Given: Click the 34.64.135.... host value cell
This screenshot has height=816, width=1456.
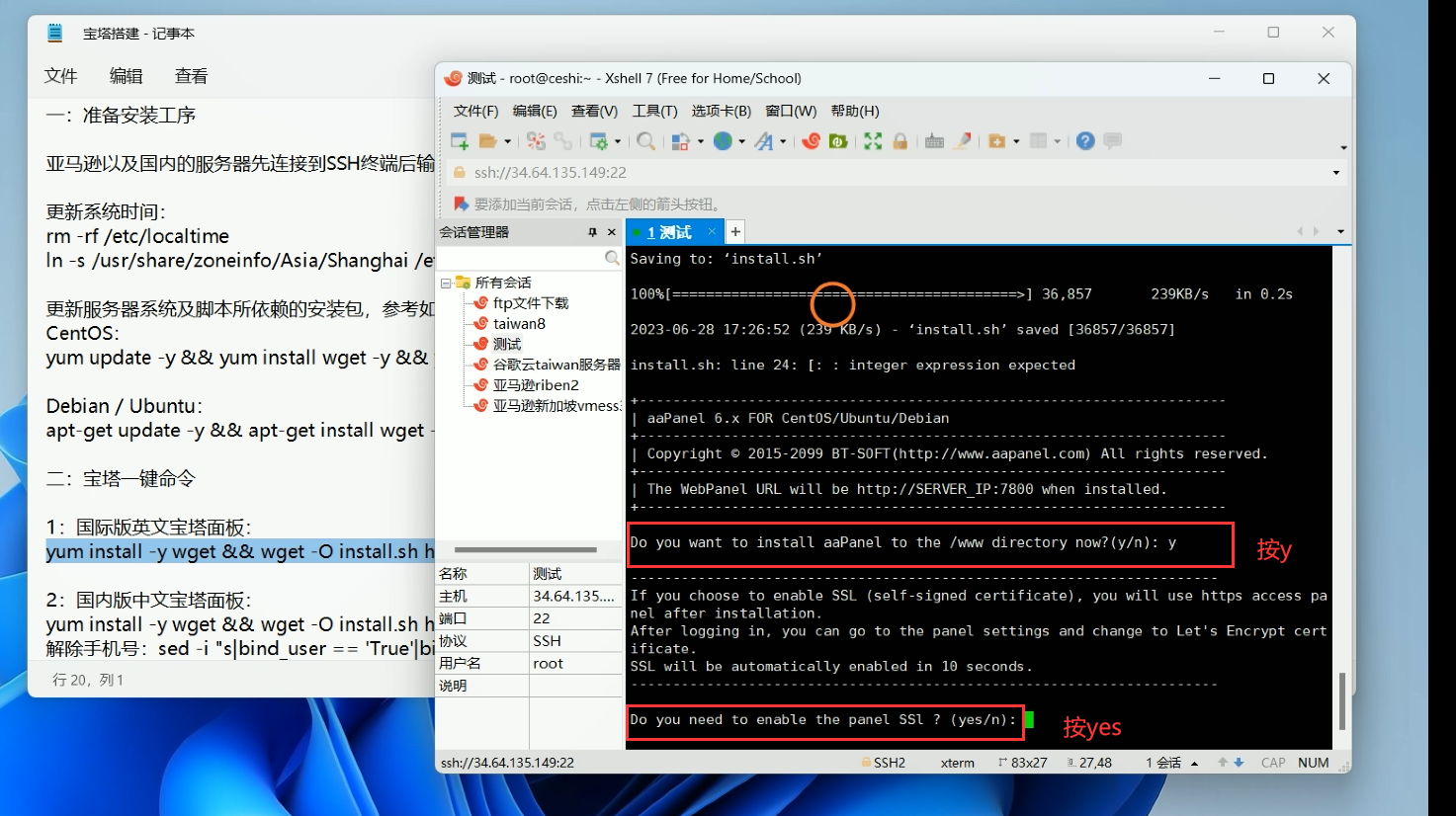Looking at the screenshot, I should [574, 597].
